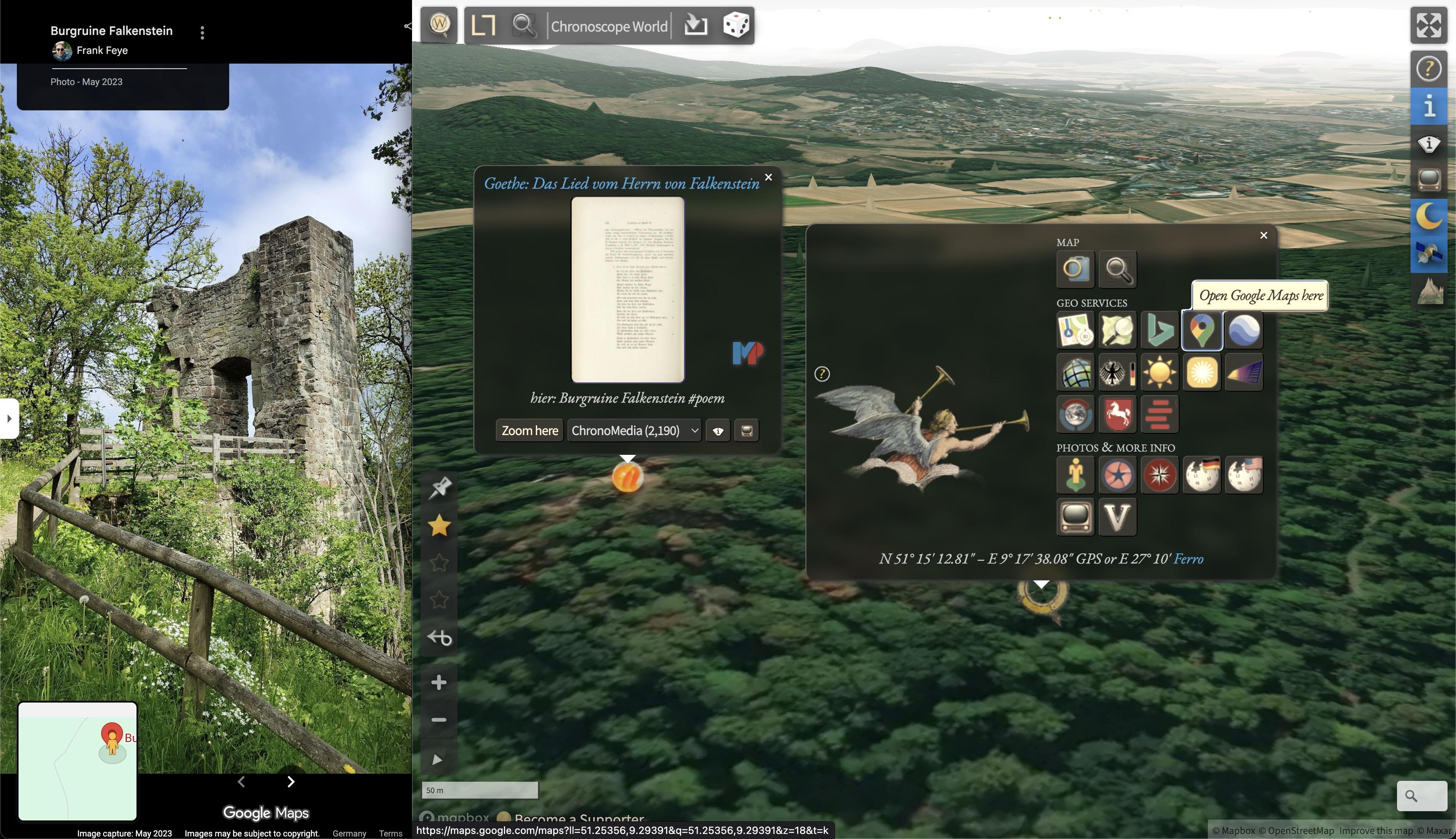Click the German Wikipedia globe icon

1201,475
